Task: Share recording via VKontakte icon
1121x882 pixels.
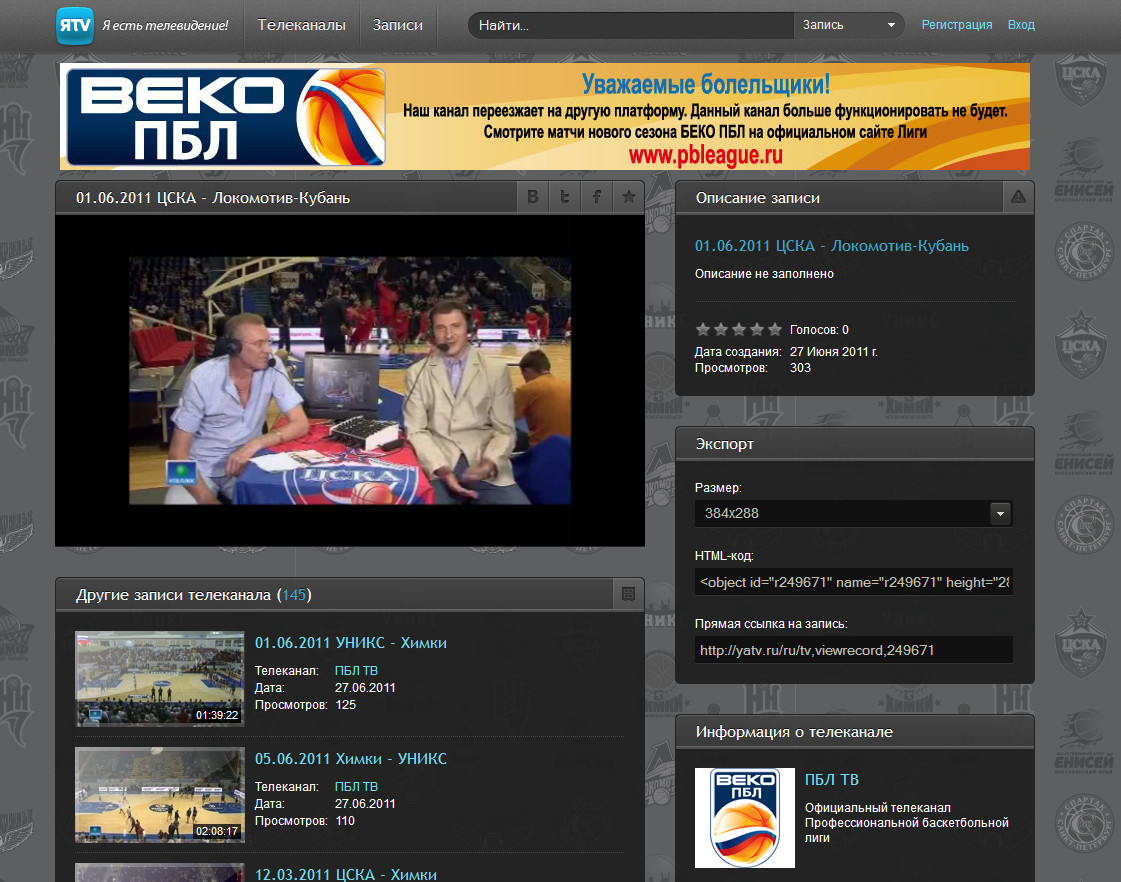Action: tap(533, 197)
